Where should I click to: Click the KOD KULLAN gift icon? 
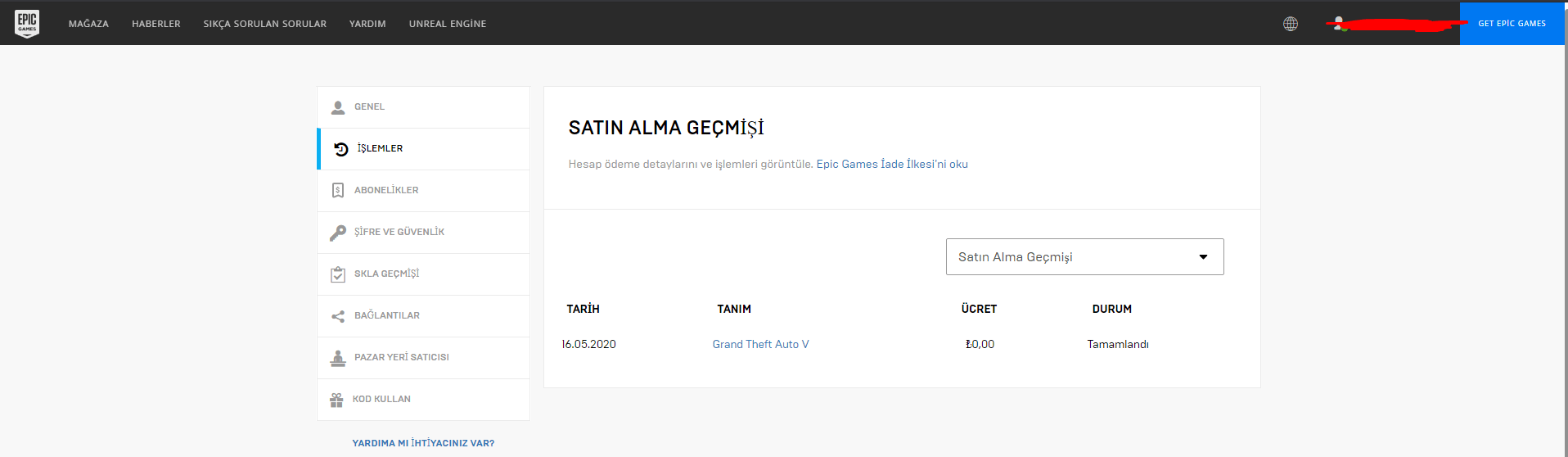point(336,400)
